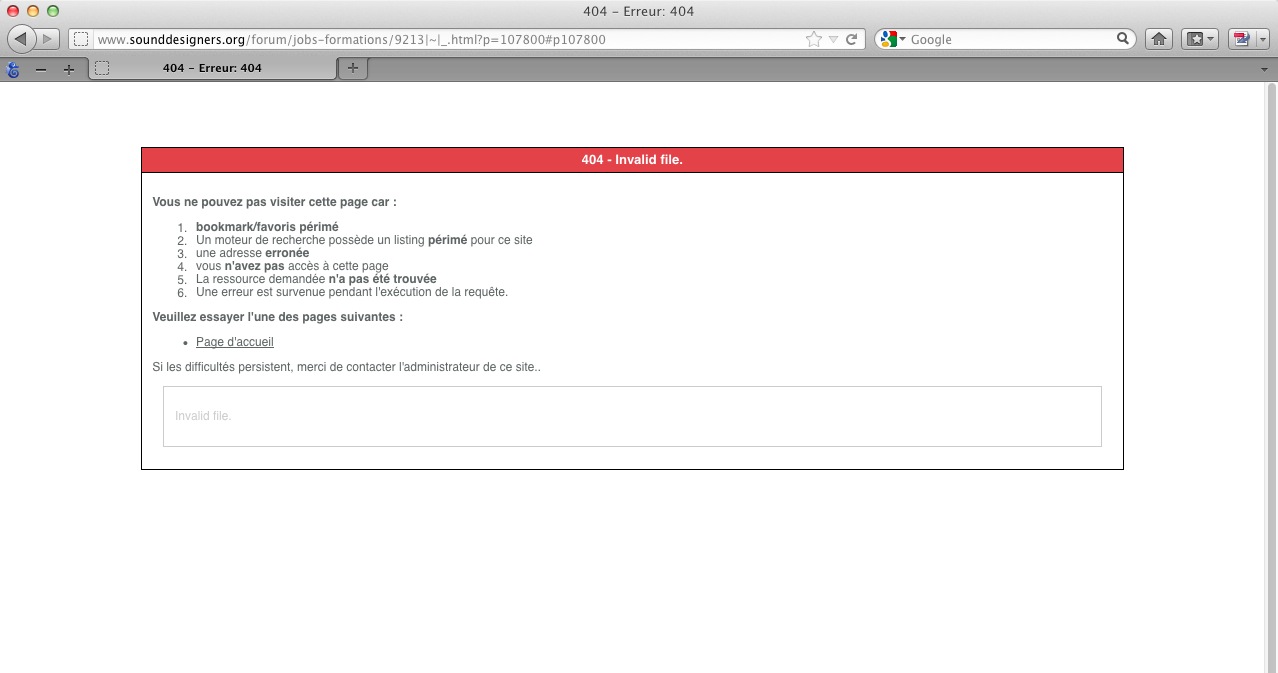Follow the "Page d'accueil" link

234,342
